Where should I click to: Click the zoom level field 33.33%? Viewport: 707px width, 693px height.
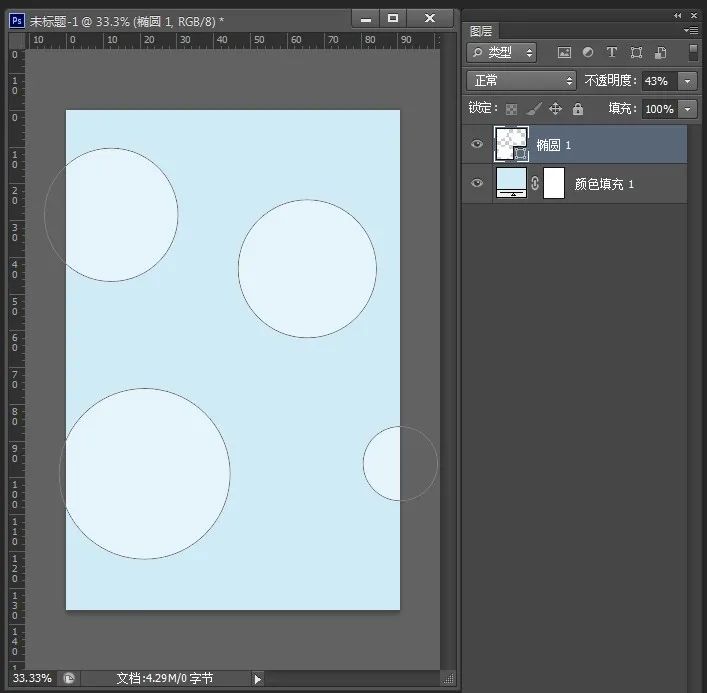pyautogui.click(x=32, y=678)
